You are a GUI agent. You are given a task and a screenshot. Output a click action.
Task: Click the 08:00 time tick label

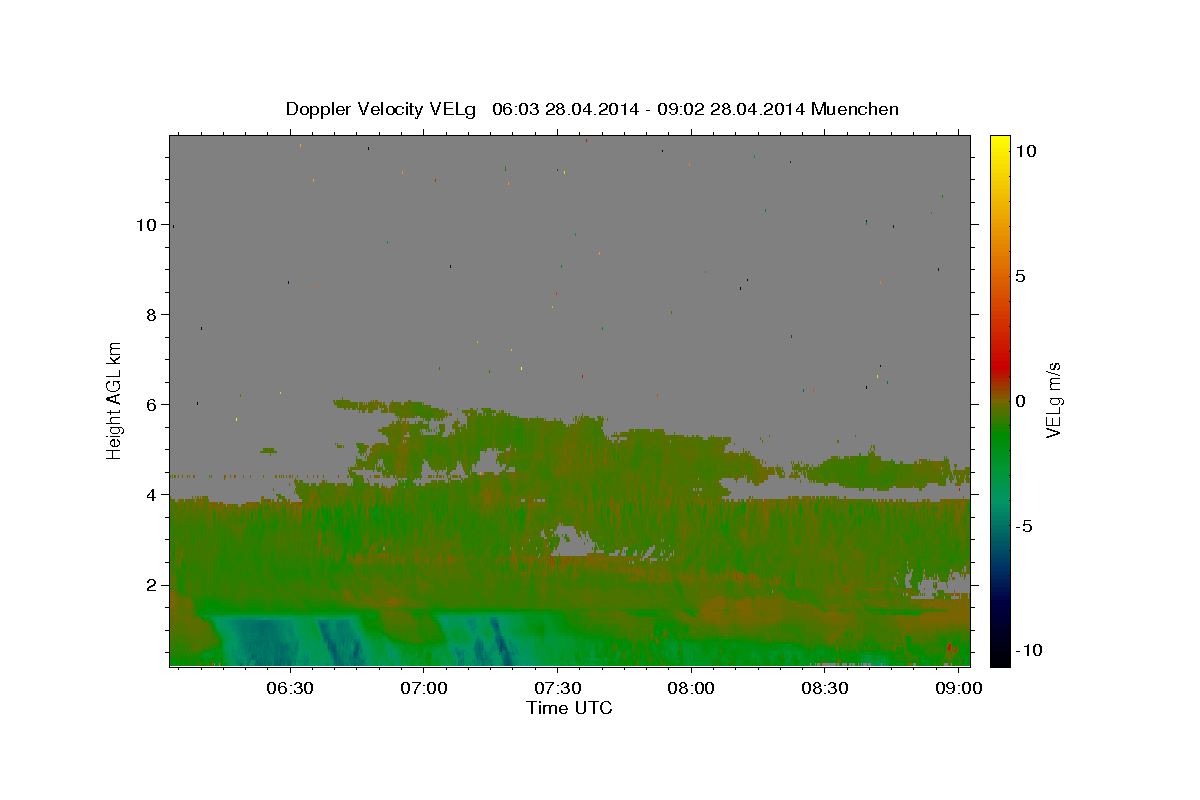click(691, 688)
